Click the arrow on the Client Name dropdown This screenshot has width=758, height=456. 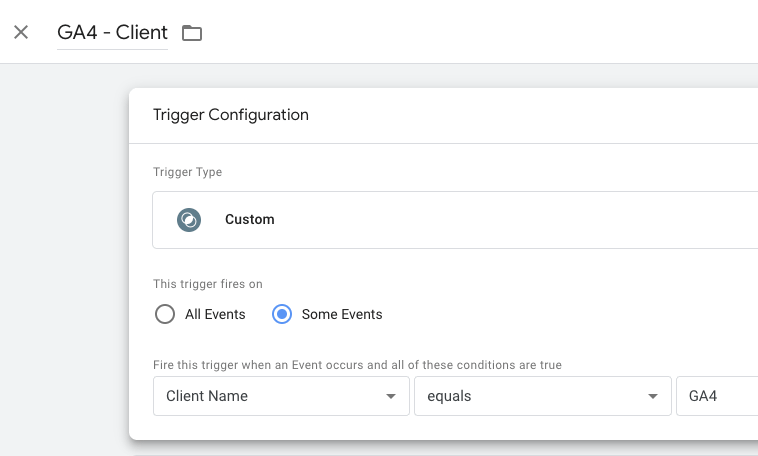tap(391, 397)
